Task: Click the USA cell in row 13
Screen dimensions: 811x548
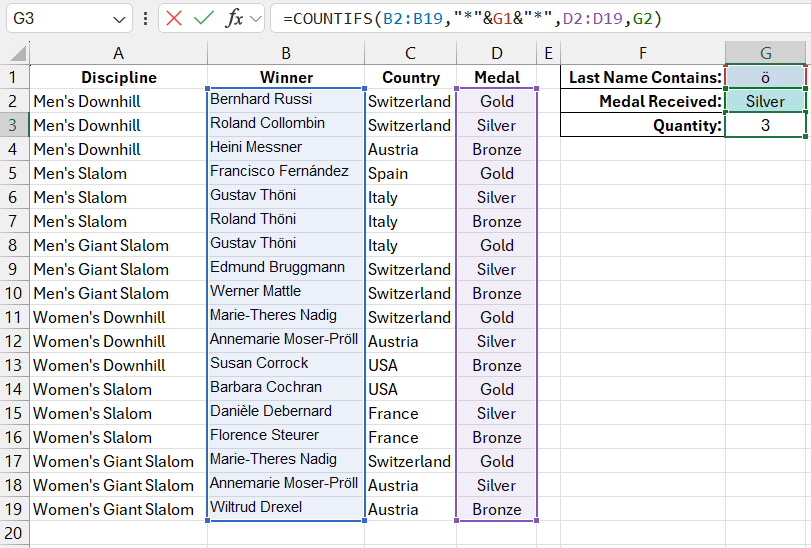Action: [410, 365]
